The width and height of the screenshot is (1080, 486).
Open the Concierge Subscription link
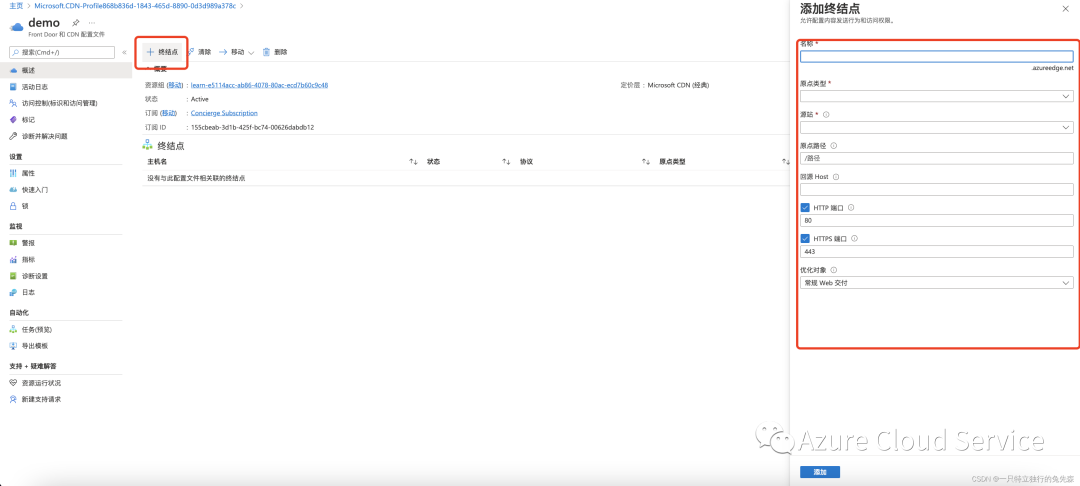pyautogui.click(x=224, y=113)
